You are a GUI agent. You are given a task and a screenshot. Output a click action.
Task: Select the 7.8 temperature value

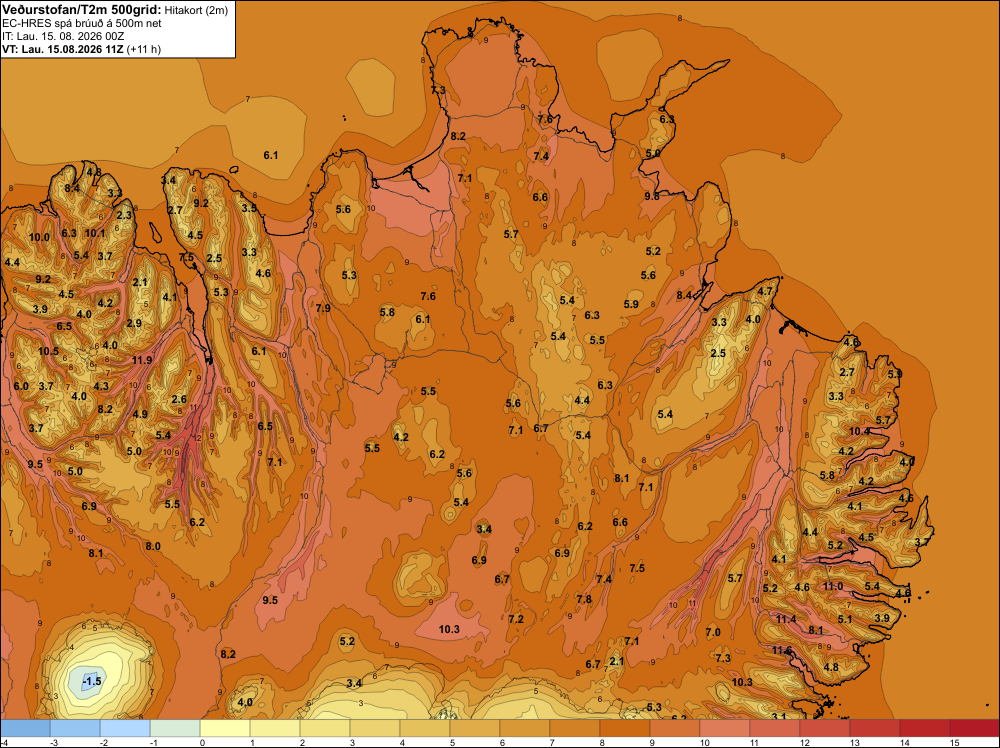click(x=584, y=599)
